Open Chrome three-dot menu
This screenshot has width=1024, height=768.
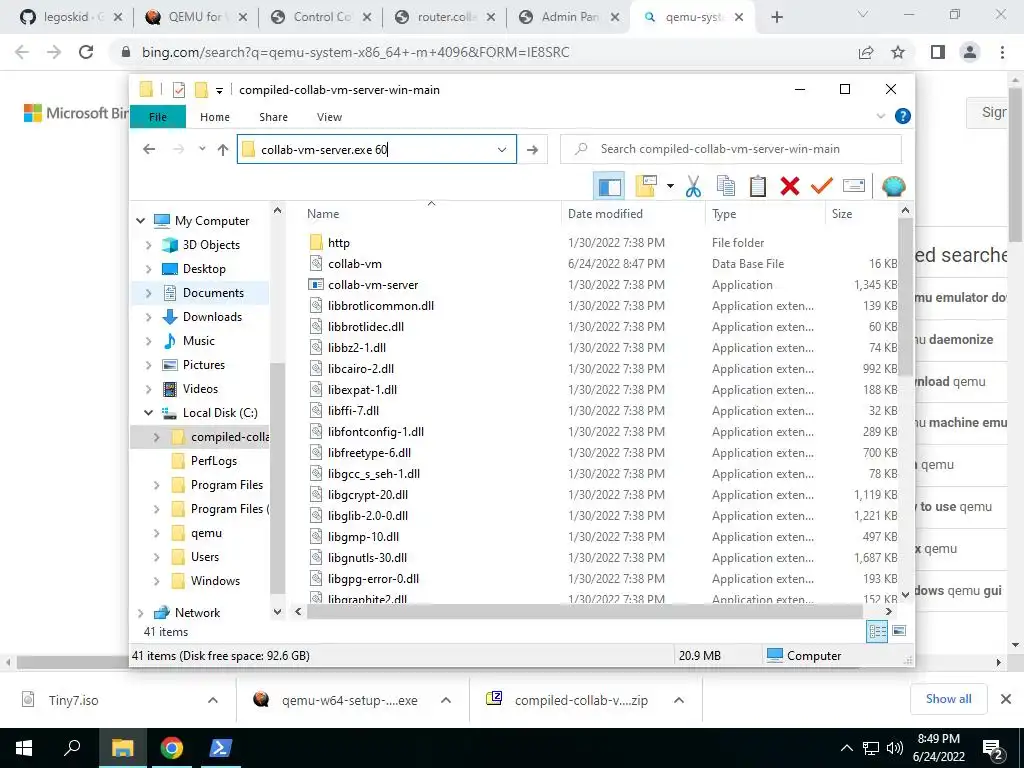(x=1002, y=52)
